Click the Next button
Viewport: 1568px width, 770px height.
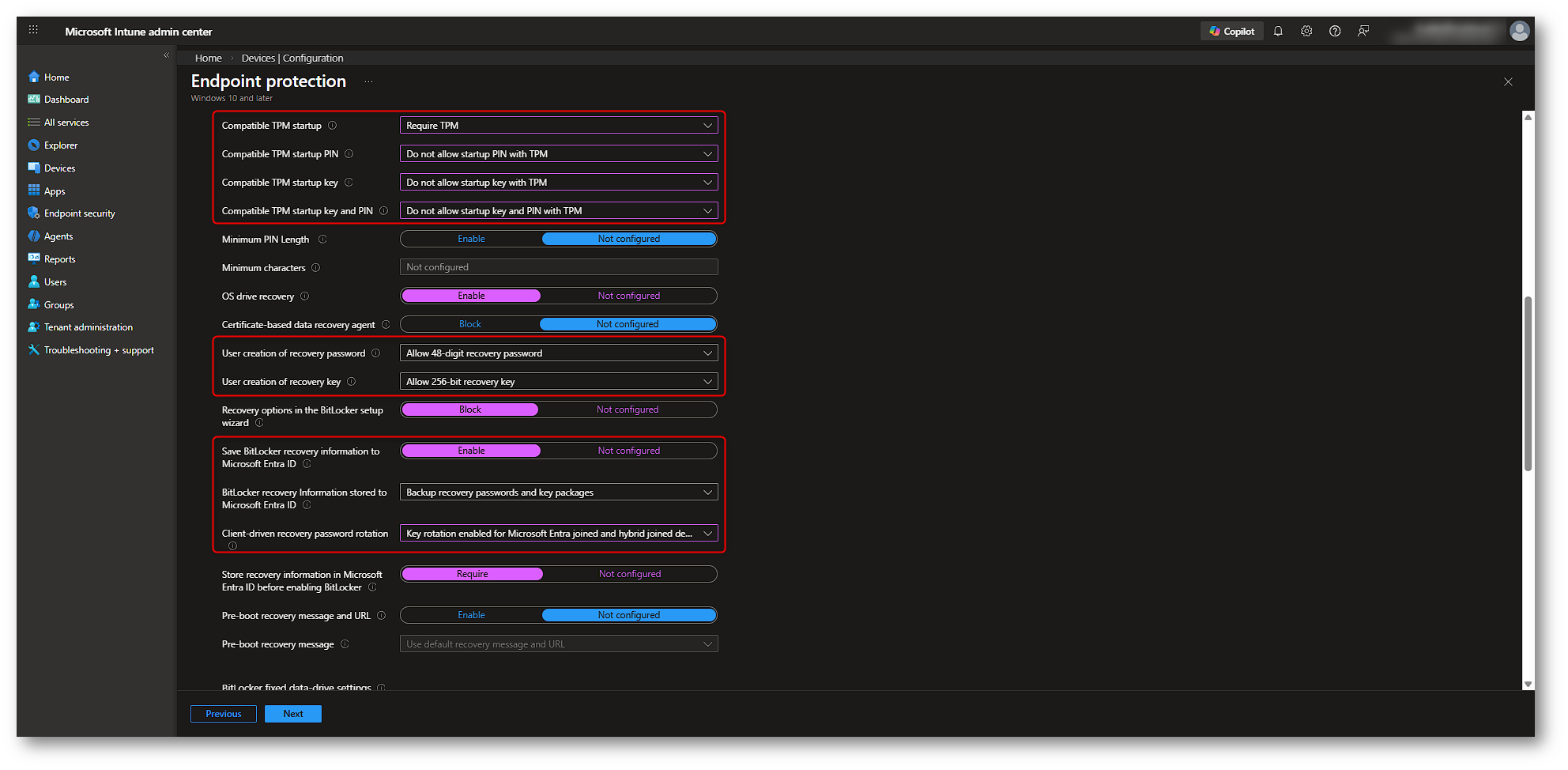pyautogui.click(x=293, y=714)
